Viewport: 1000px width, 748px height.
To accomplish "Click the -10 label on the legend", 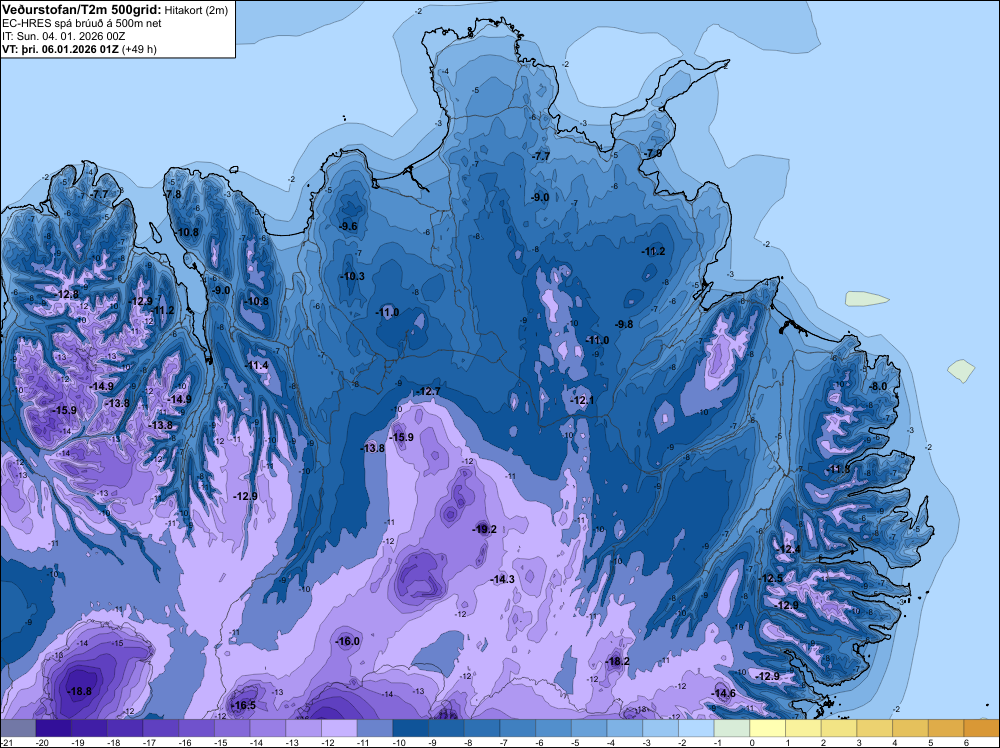I will (x=400, y=743).
